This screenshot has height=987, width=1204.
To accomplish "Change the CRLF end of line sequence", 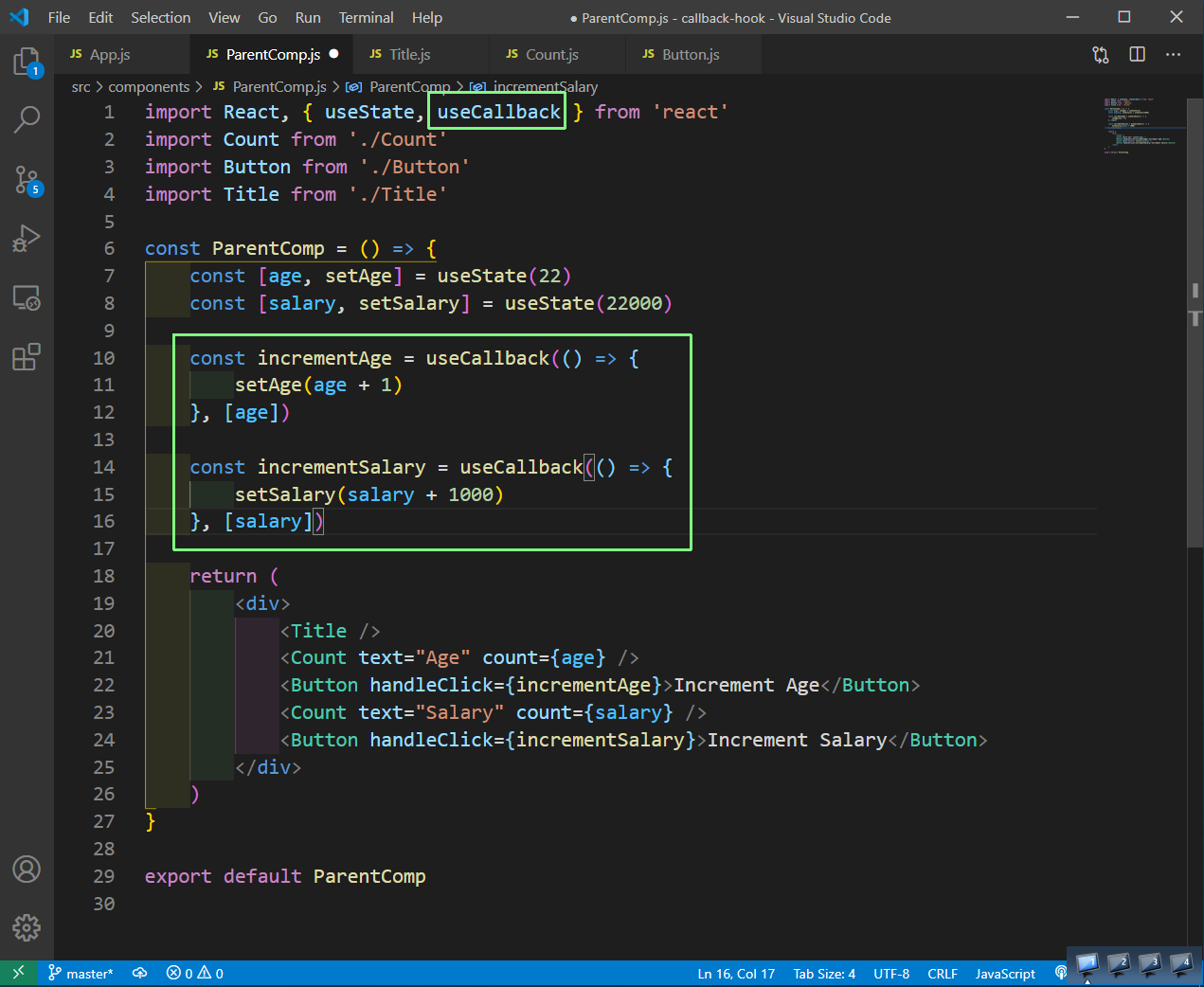I will pyautogui.click(x=943, y=973).
